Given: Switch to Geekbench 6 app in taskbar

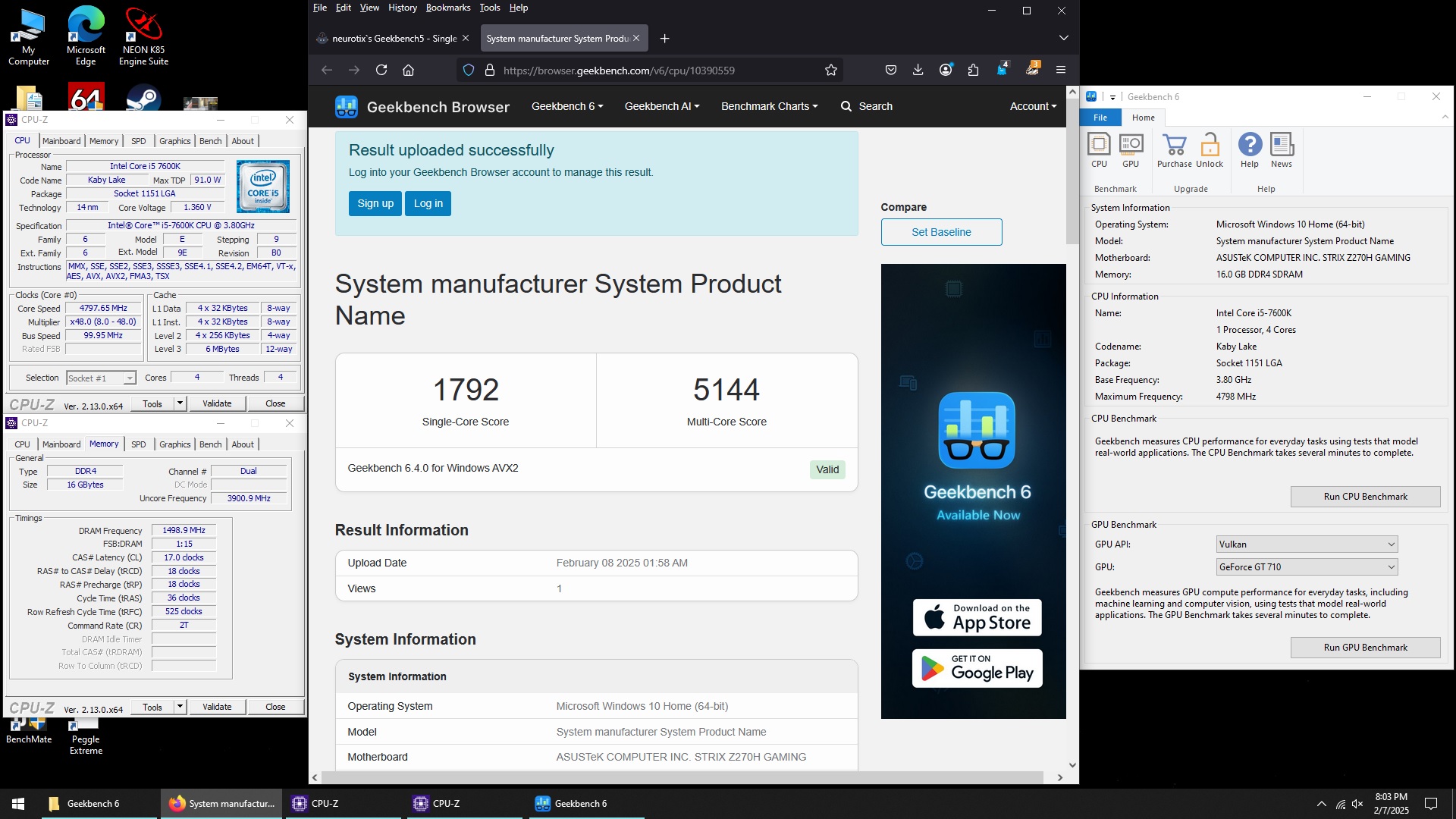Looking at the screenshot, I should [x=585, y=803].
